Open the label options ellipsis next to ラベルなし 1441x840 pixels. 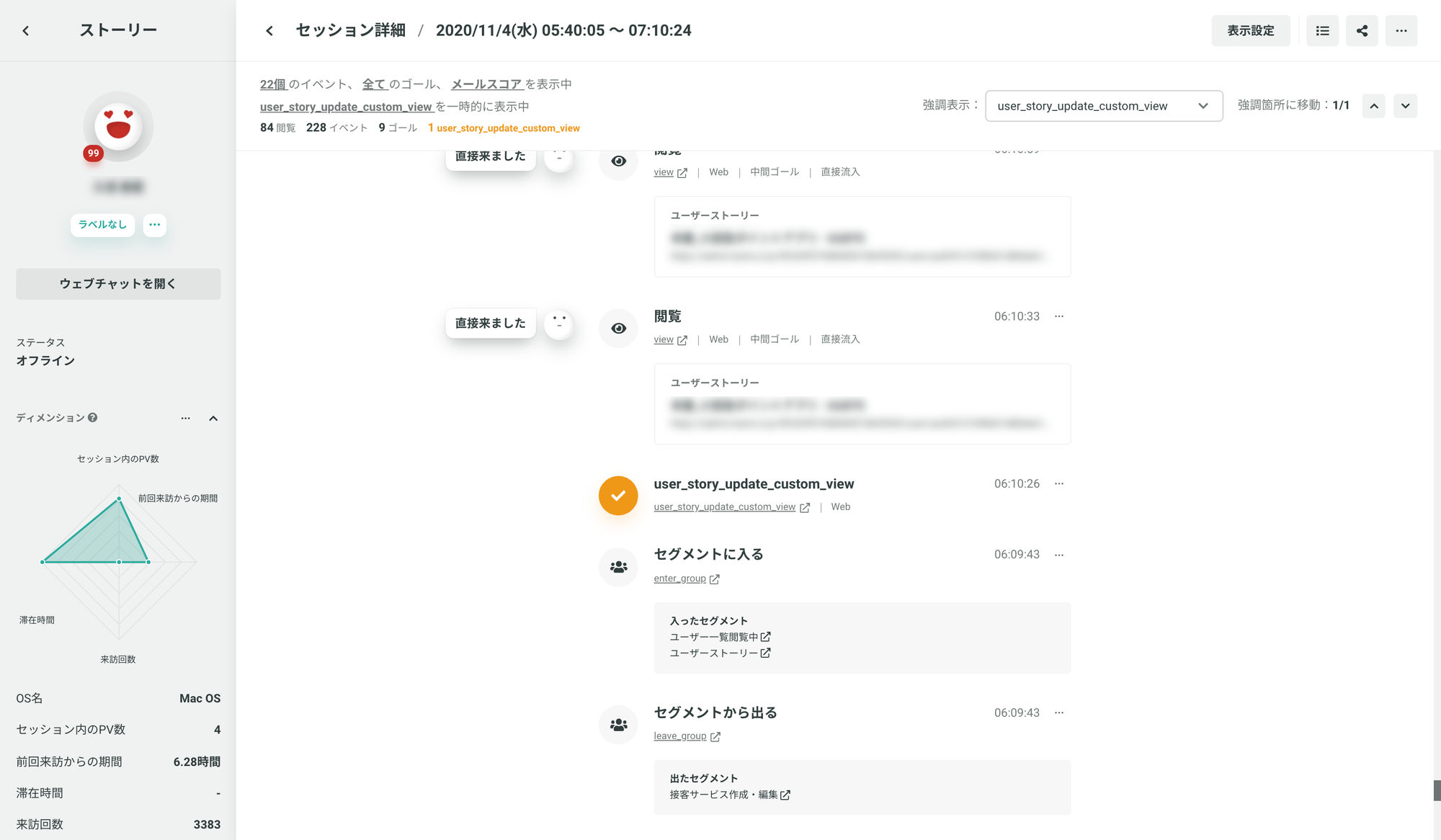point(154,225)
